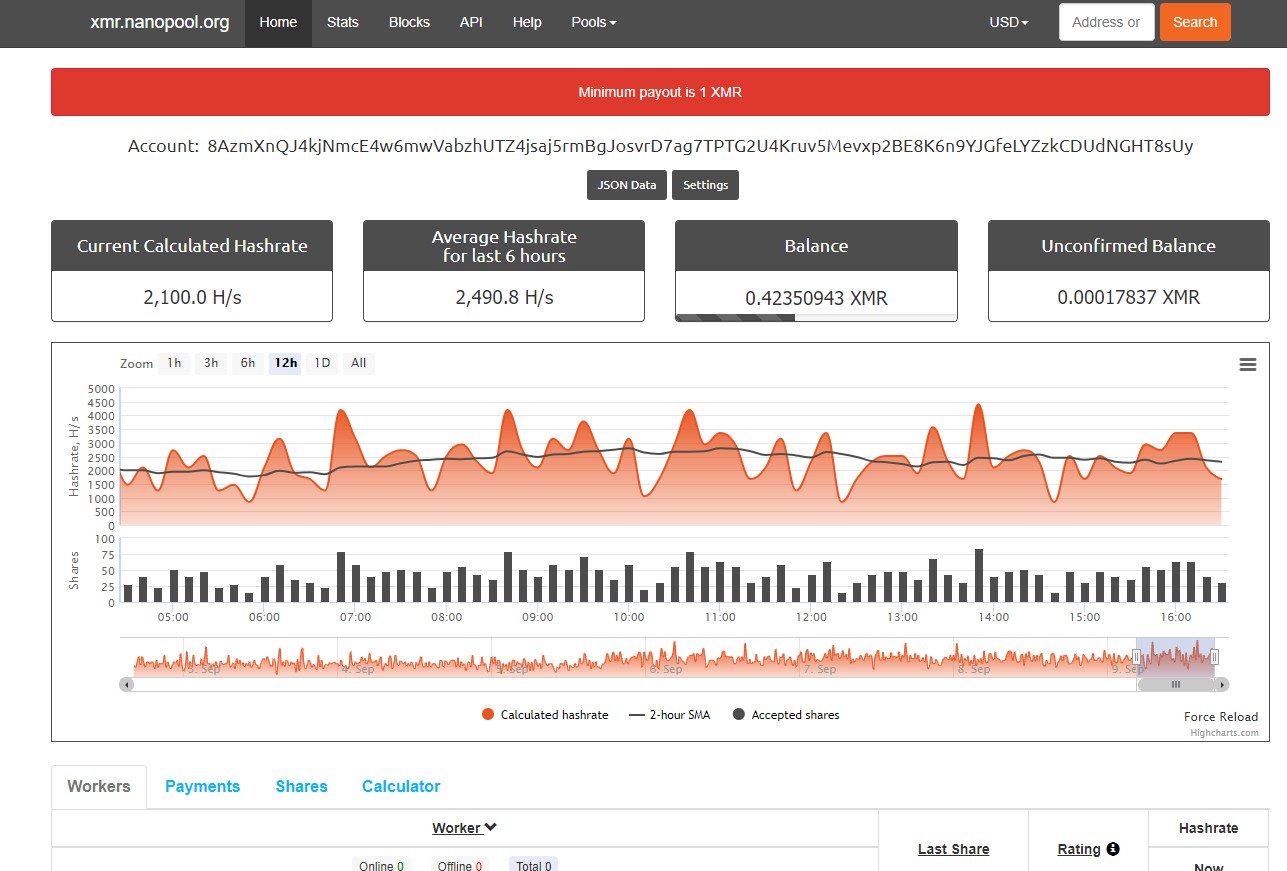Viewport: 1287px width, 871px height.
Task: Switch to the Payments tab
Action: (202, 786)
